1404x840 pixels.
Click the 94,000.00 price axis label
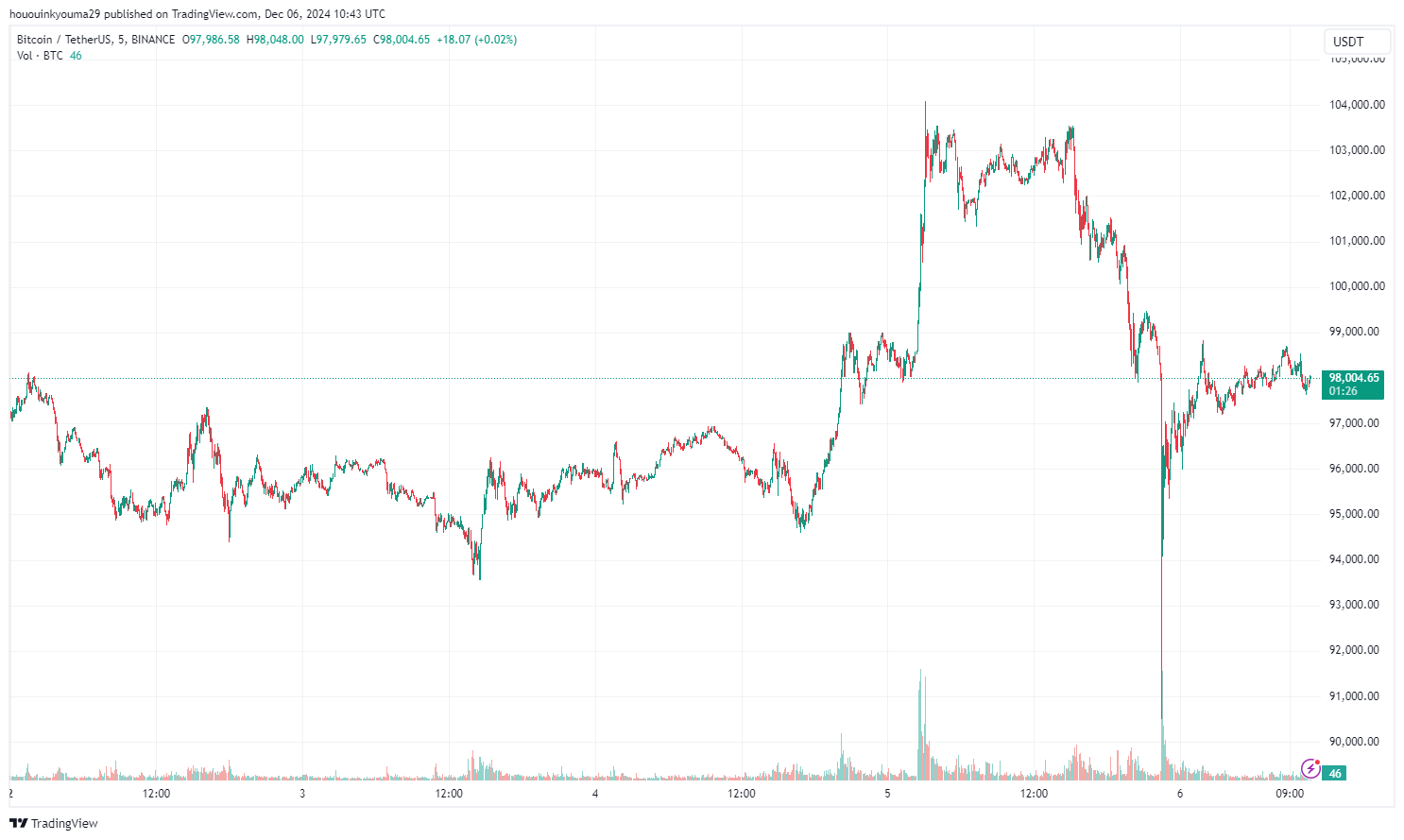click(x=1354, y=559)
